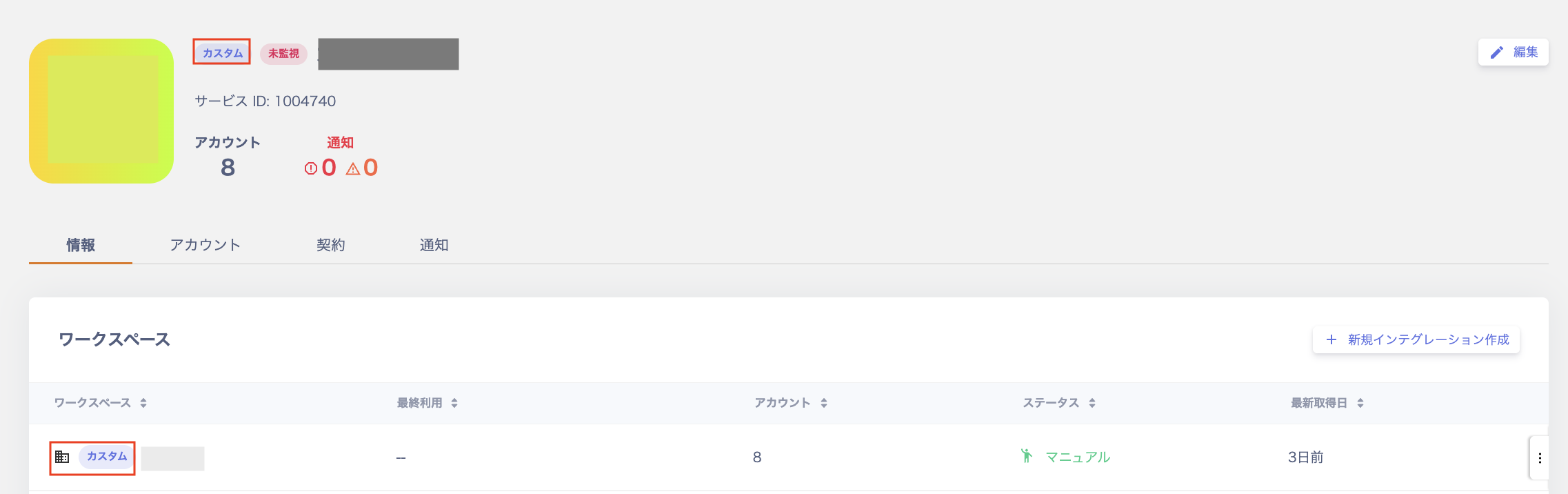
Task: Open the 契約 tab
Action: [x=330, y=245]
